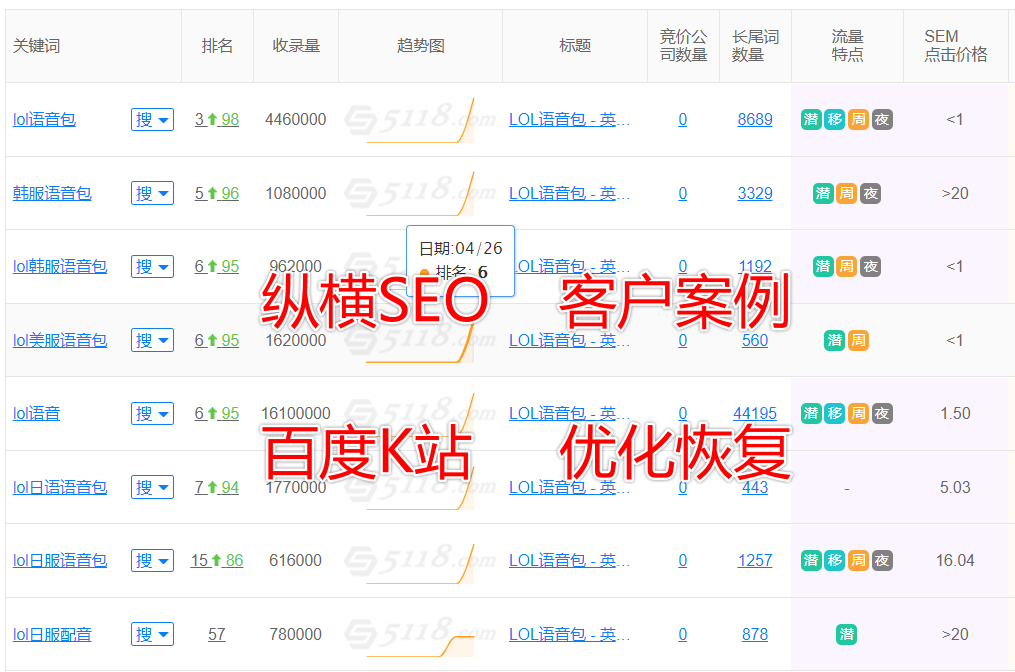Open the 搜 dropdown for lol语音包
This screenshot has width=1015, height=672.
click(151, 118)
